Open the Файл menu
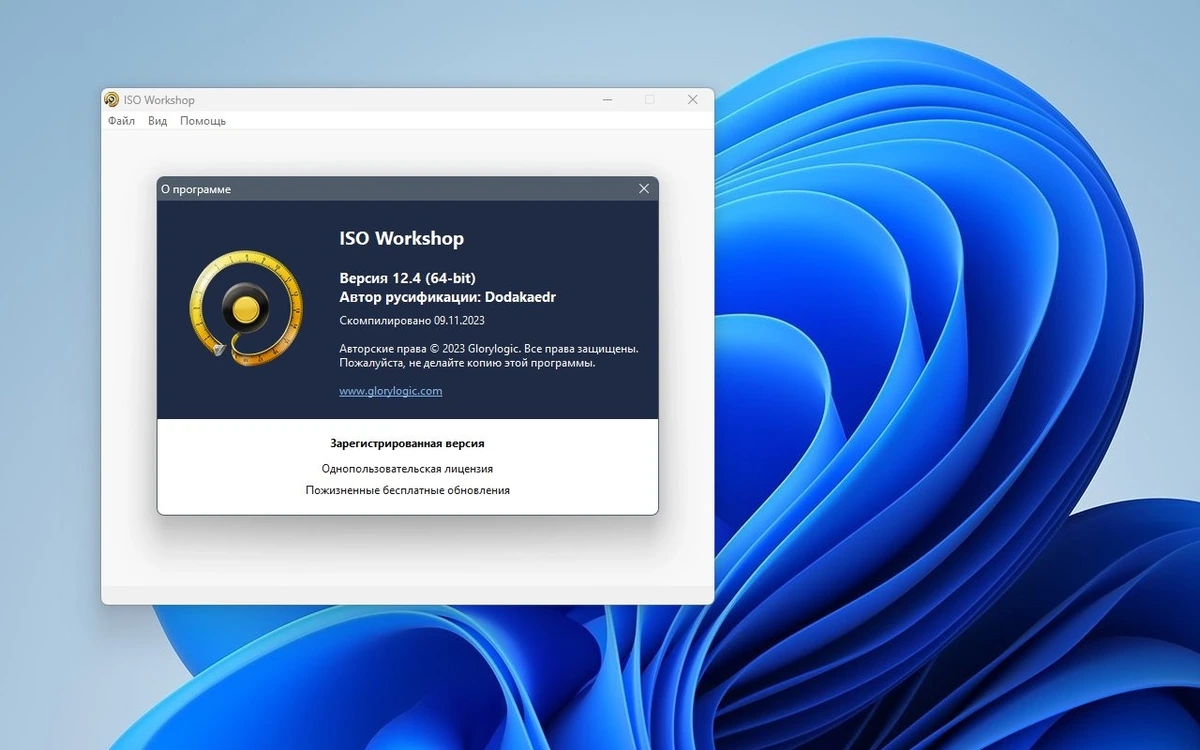Viewport: 1200px width, 750px height. [x=121, y=121]
